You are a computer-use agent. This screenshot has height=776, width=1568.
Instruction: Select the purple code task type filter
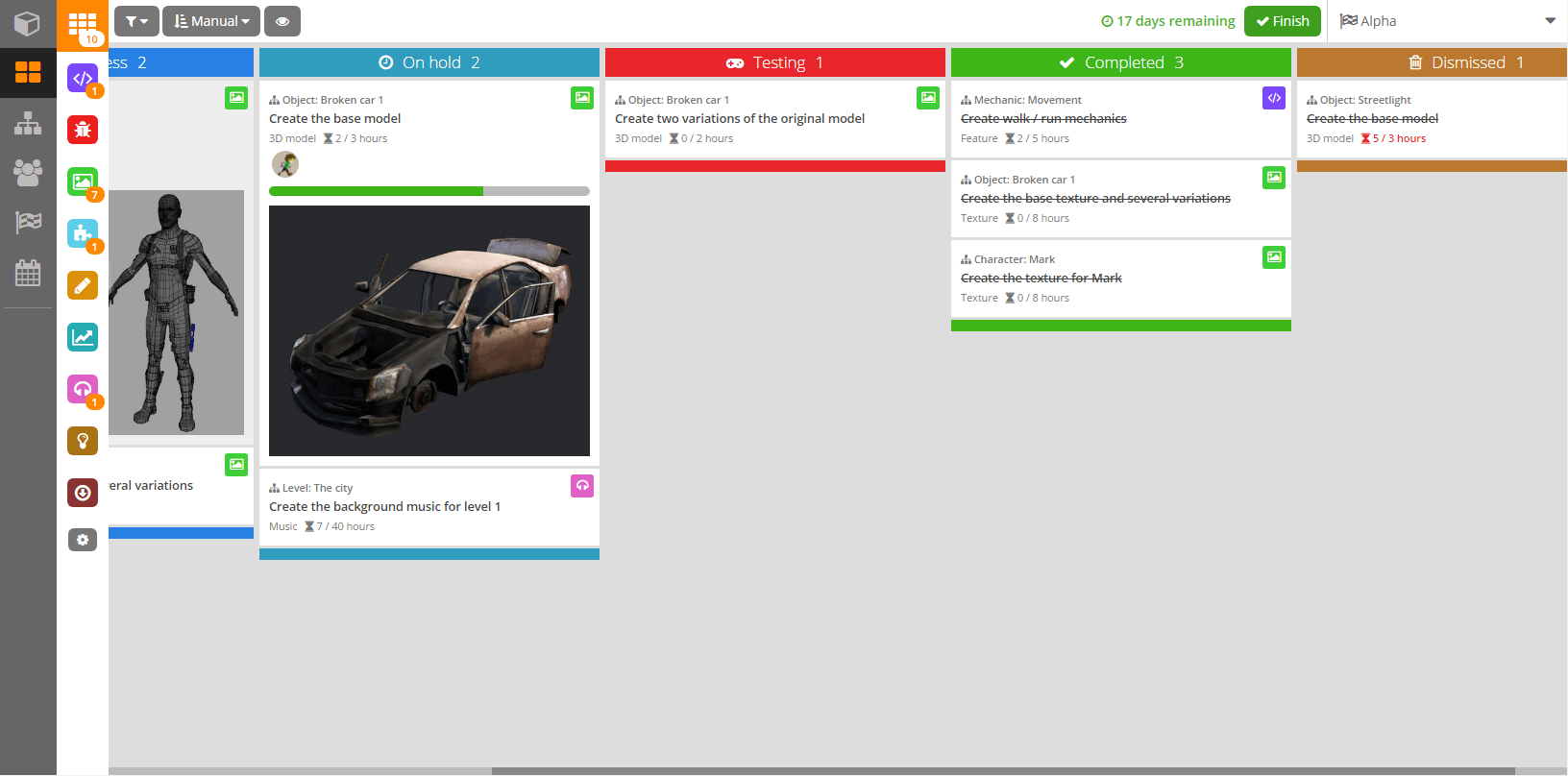click(x=83, y=78)
